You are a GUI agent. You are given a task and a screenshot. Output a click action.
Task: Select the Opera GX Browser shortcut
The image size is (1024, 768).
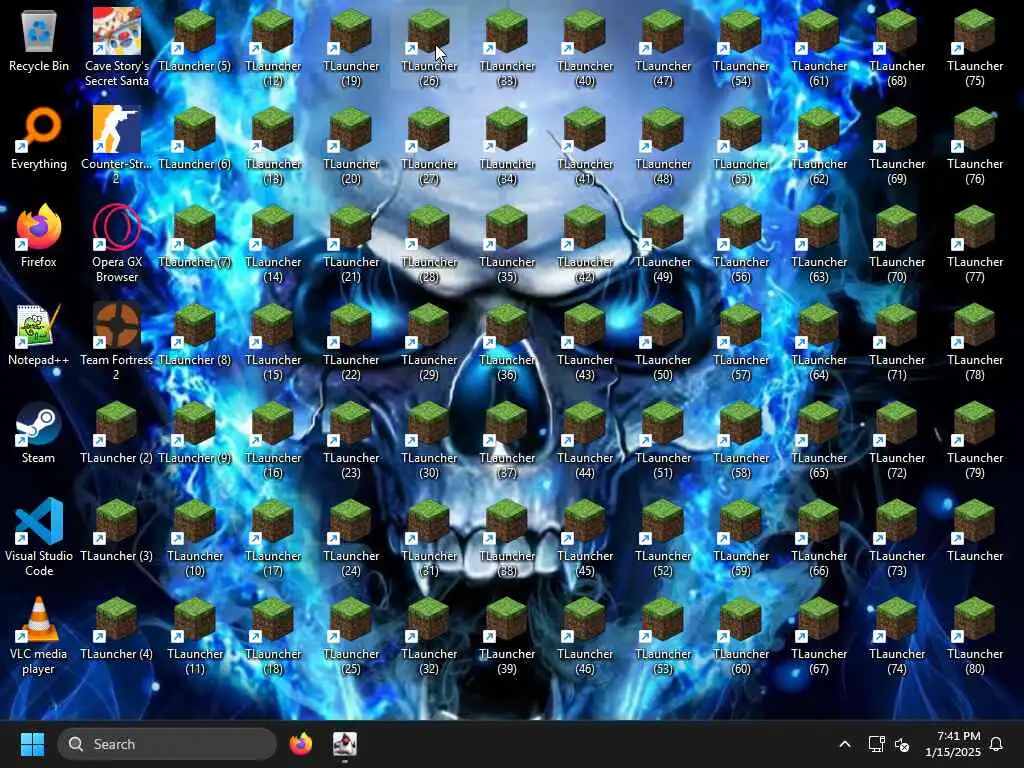[117, 243]
